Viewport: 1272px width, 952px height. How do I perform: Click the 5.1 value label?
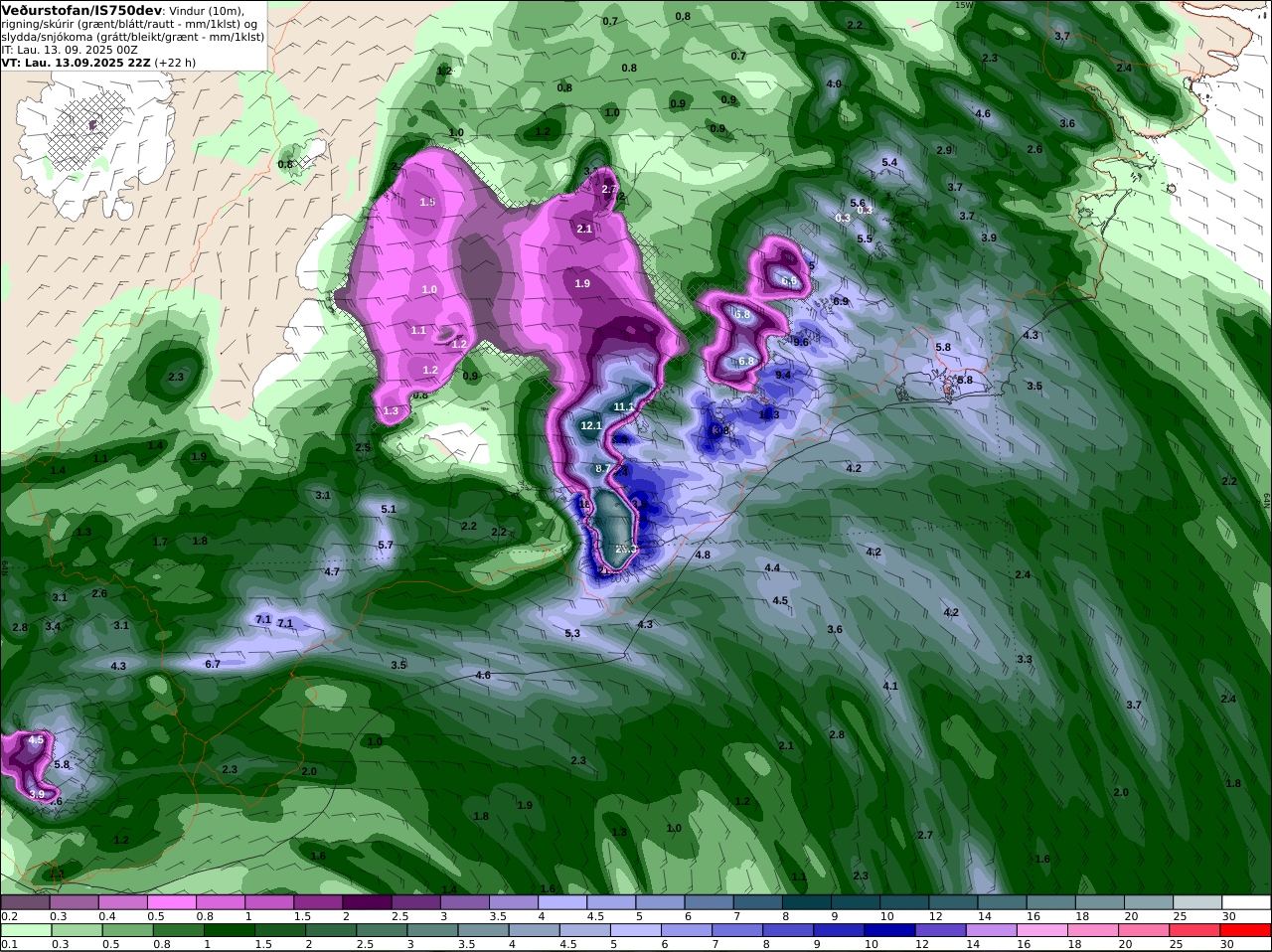(389, 509)
